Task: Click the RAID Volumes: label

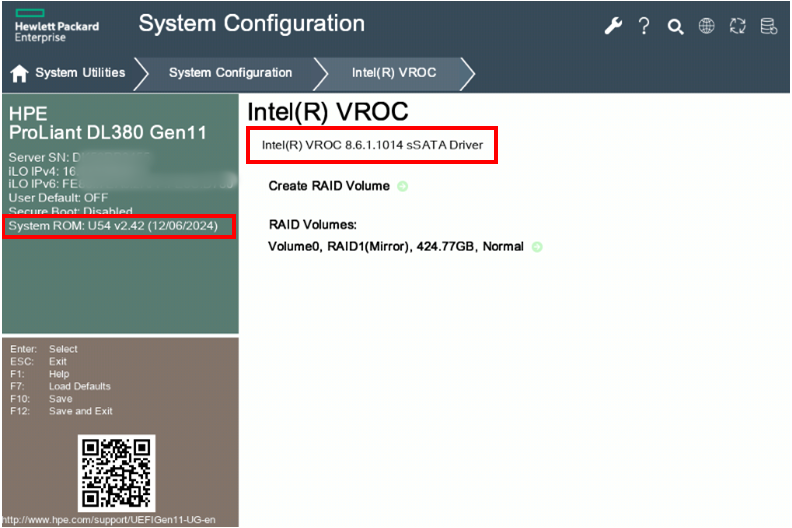Action: (x=313, y=225)
